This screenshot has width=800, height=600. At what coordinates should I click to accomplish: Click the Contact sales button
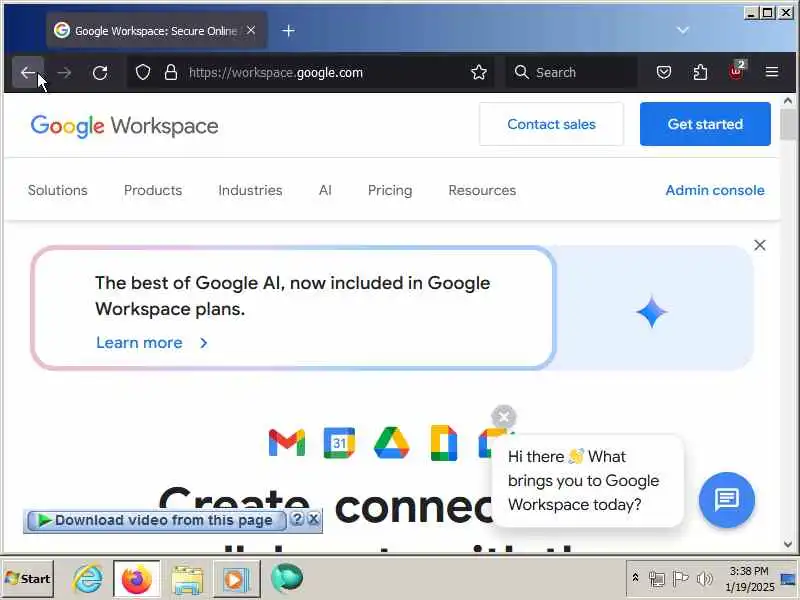point(551,124)
